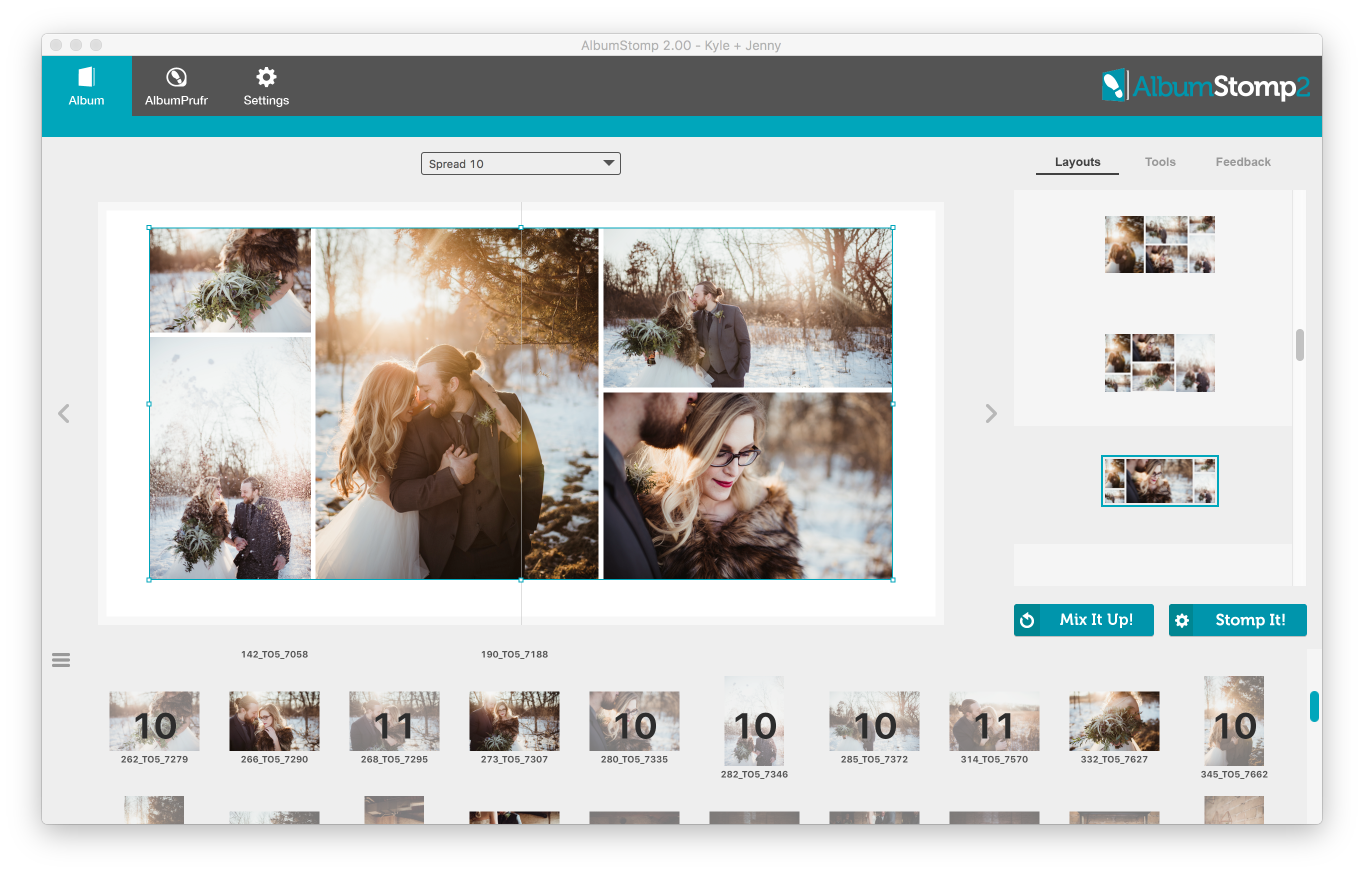
Task: Click the Stomp It! button
Action: click(1238, 620)
